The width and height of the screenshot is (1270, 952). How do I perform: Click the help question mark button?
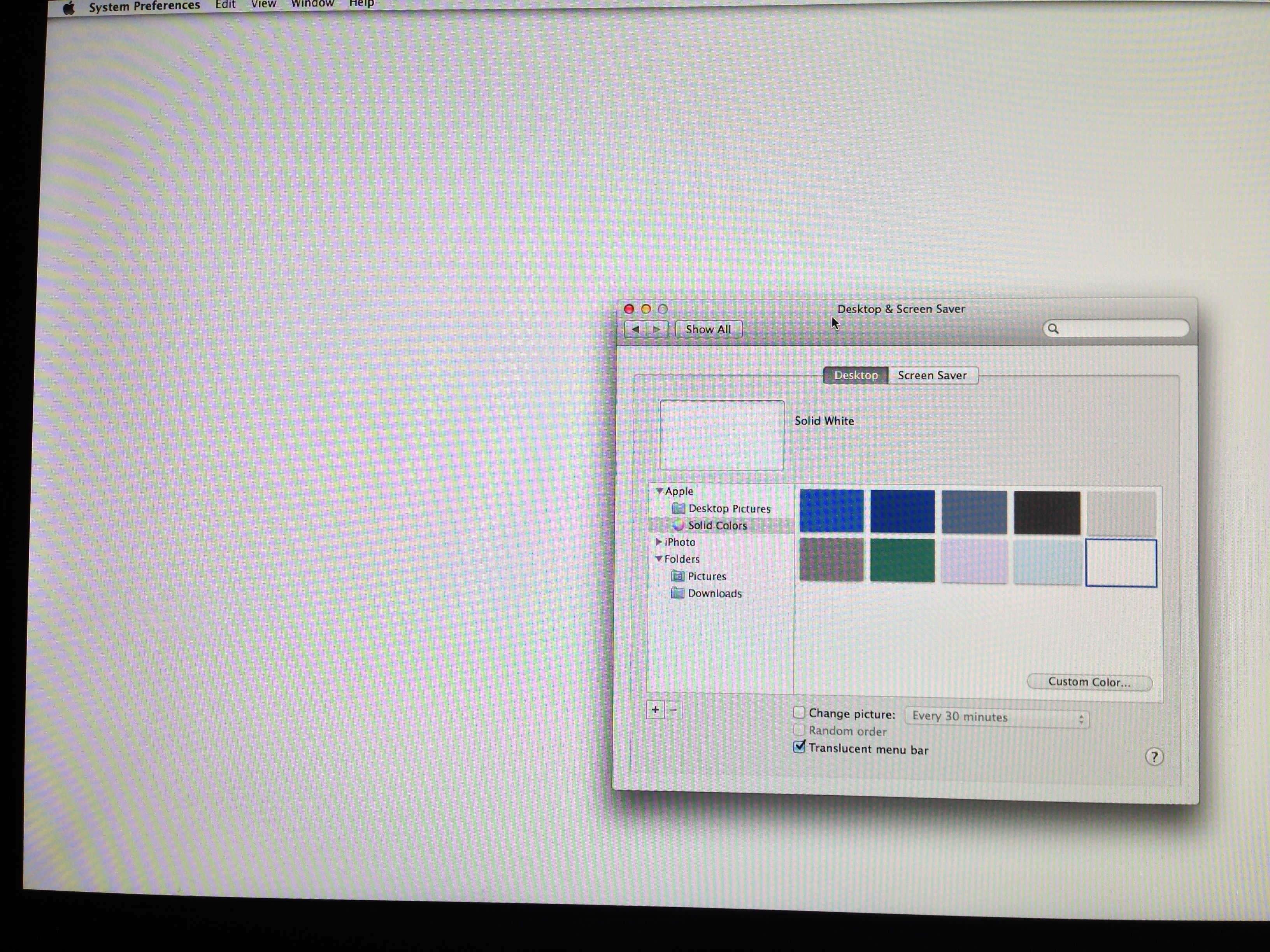1154,757
